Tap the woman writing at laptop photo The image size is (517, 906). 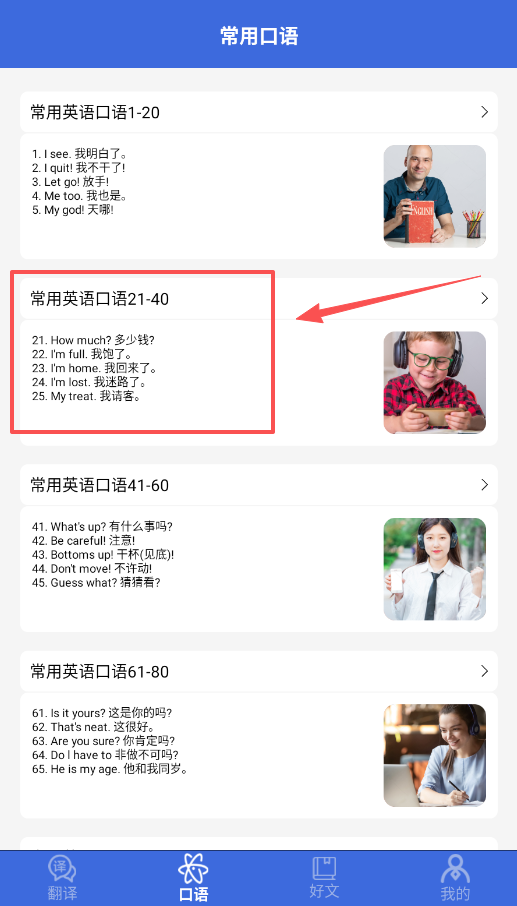click(434, 755)
